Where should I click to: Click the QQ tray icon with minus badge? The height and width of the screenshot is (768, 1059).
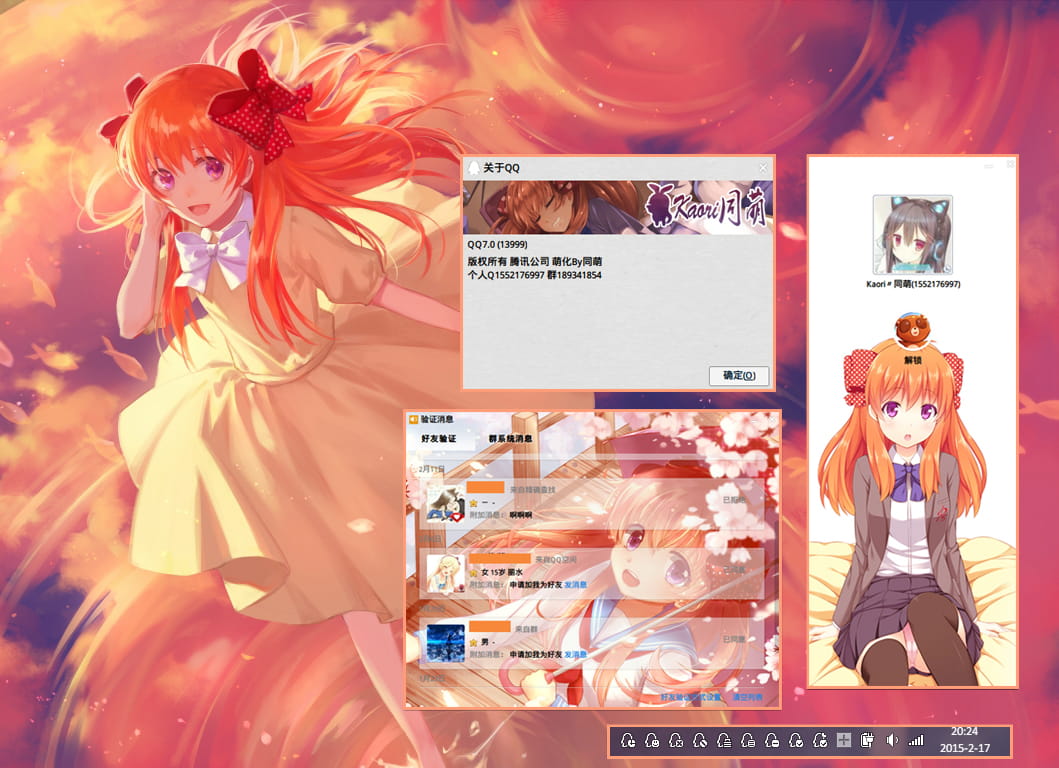tap(772, 741)
